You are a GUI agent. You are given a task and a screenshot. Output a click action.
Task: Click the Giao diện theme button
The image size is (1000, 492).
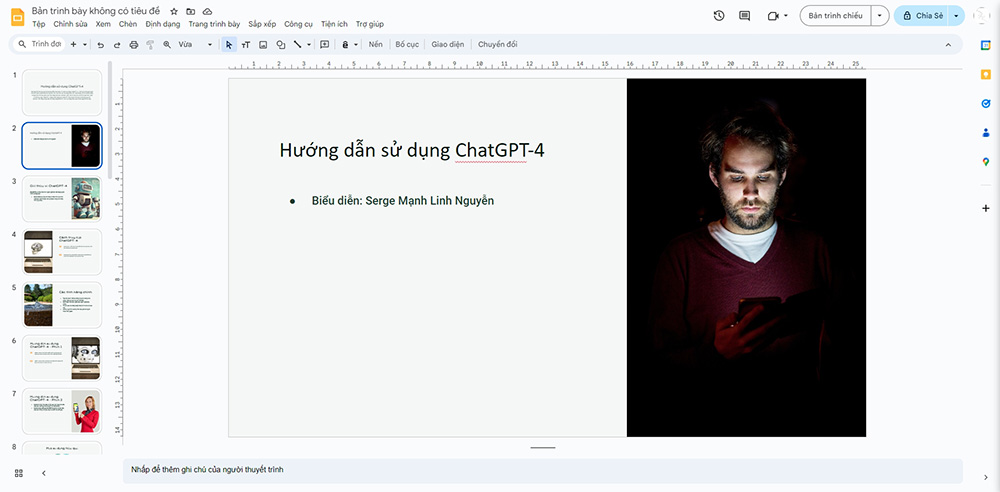tap(447, 45)
